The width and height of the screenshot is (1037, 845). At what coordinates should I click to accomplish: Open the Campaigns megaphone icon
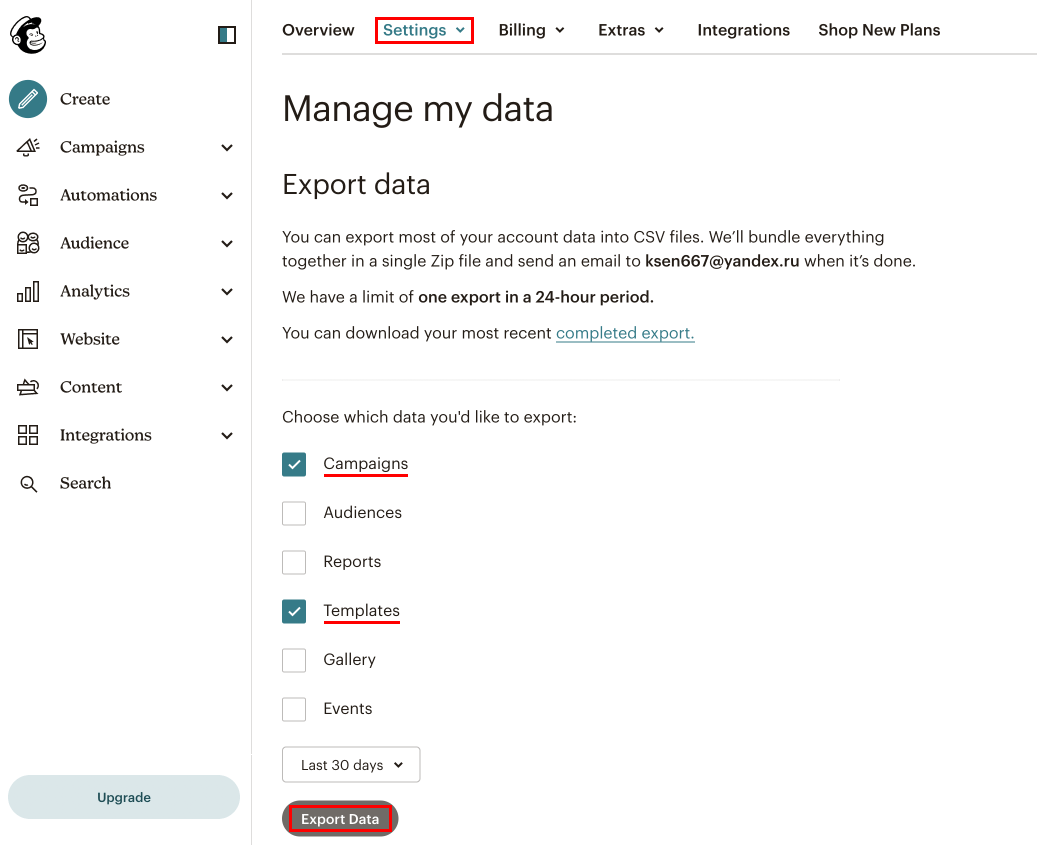27,147
